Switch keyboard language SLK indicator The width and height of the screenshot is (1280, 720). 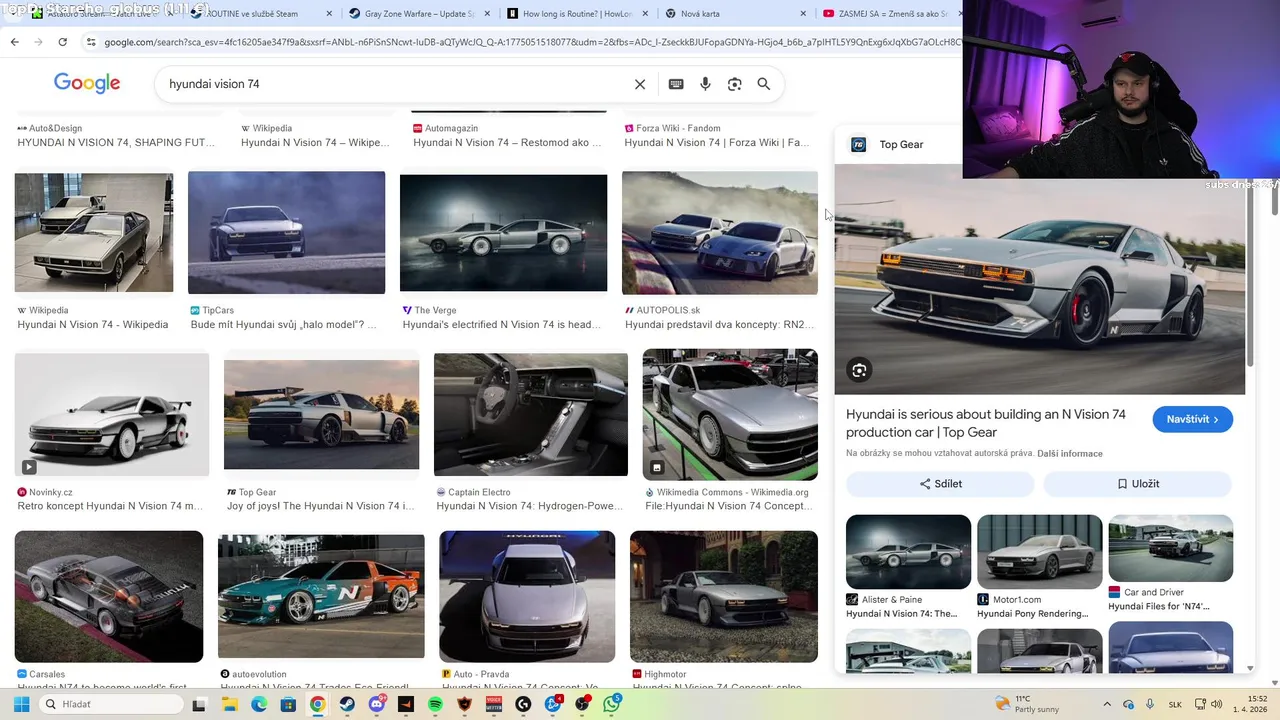coord(1175,704)
